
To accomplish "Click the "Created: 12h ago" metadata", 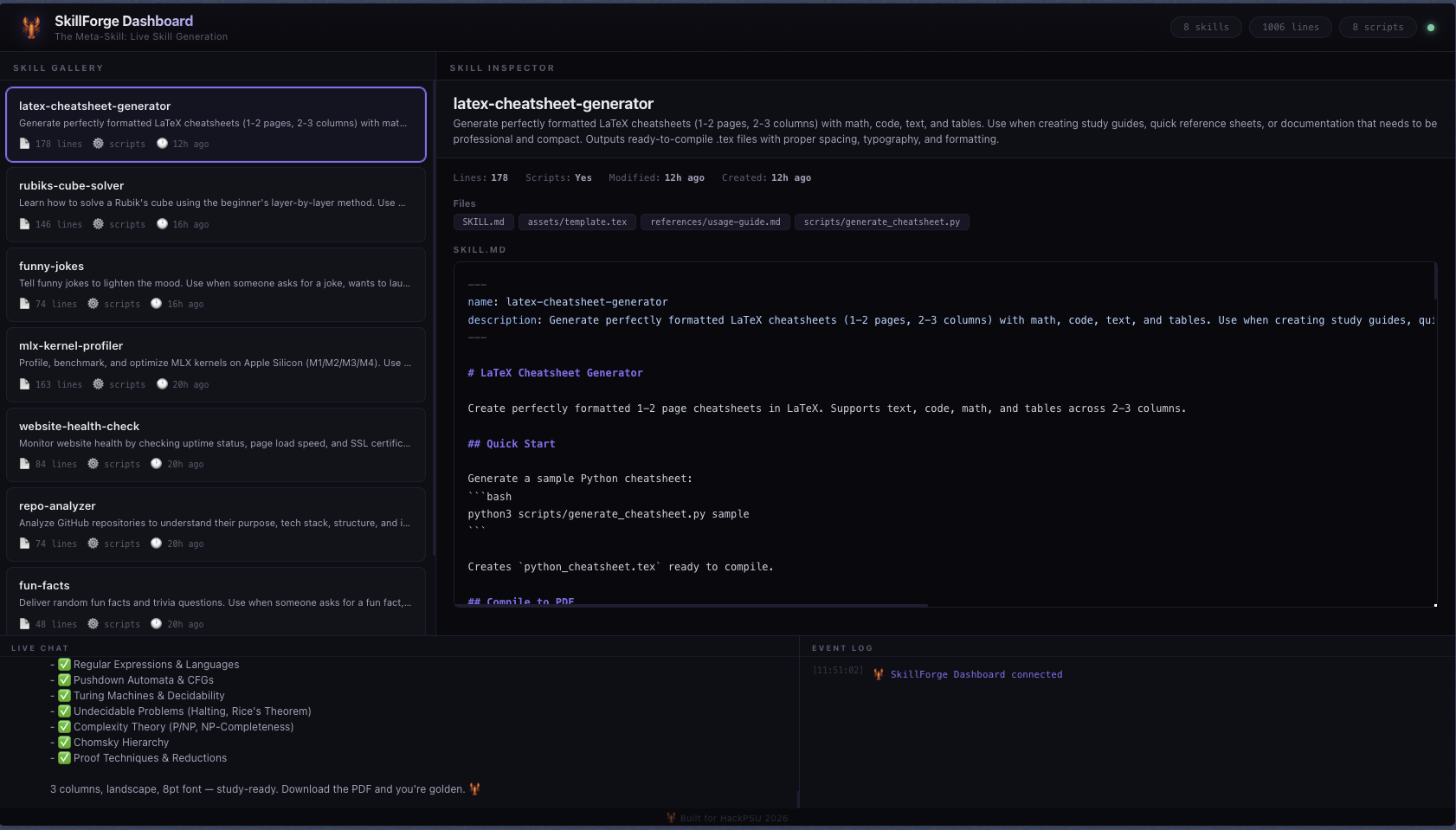I will coord(766,177).
